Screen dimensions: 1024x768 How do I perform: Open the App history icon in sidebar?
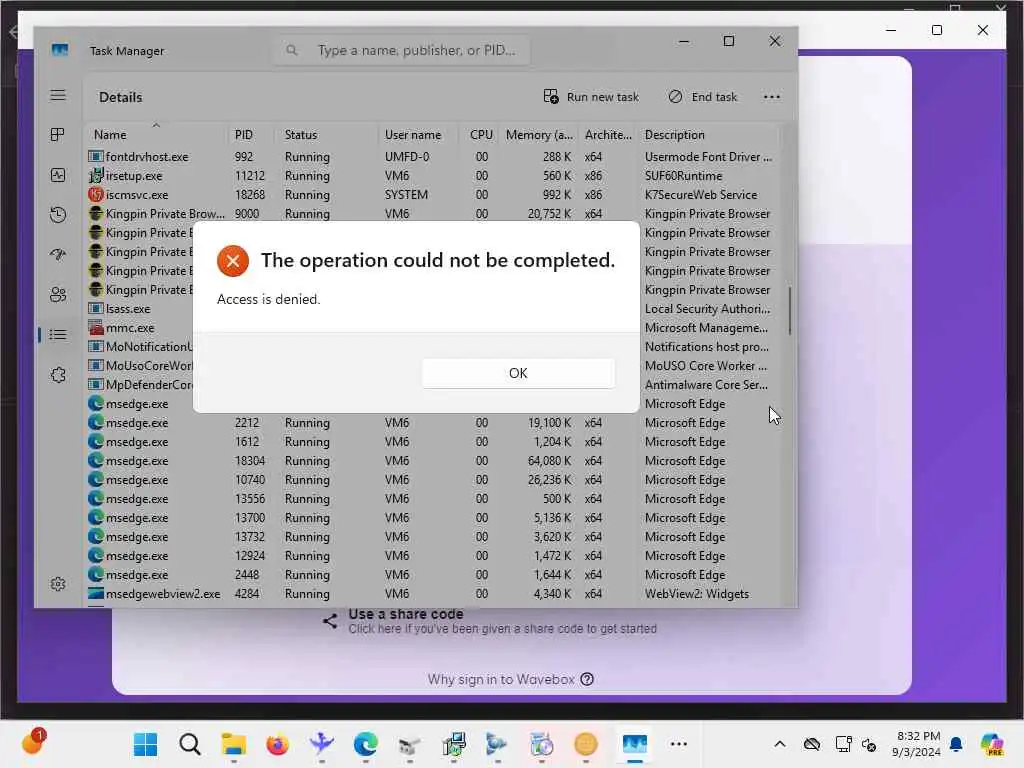pos(58,215)
